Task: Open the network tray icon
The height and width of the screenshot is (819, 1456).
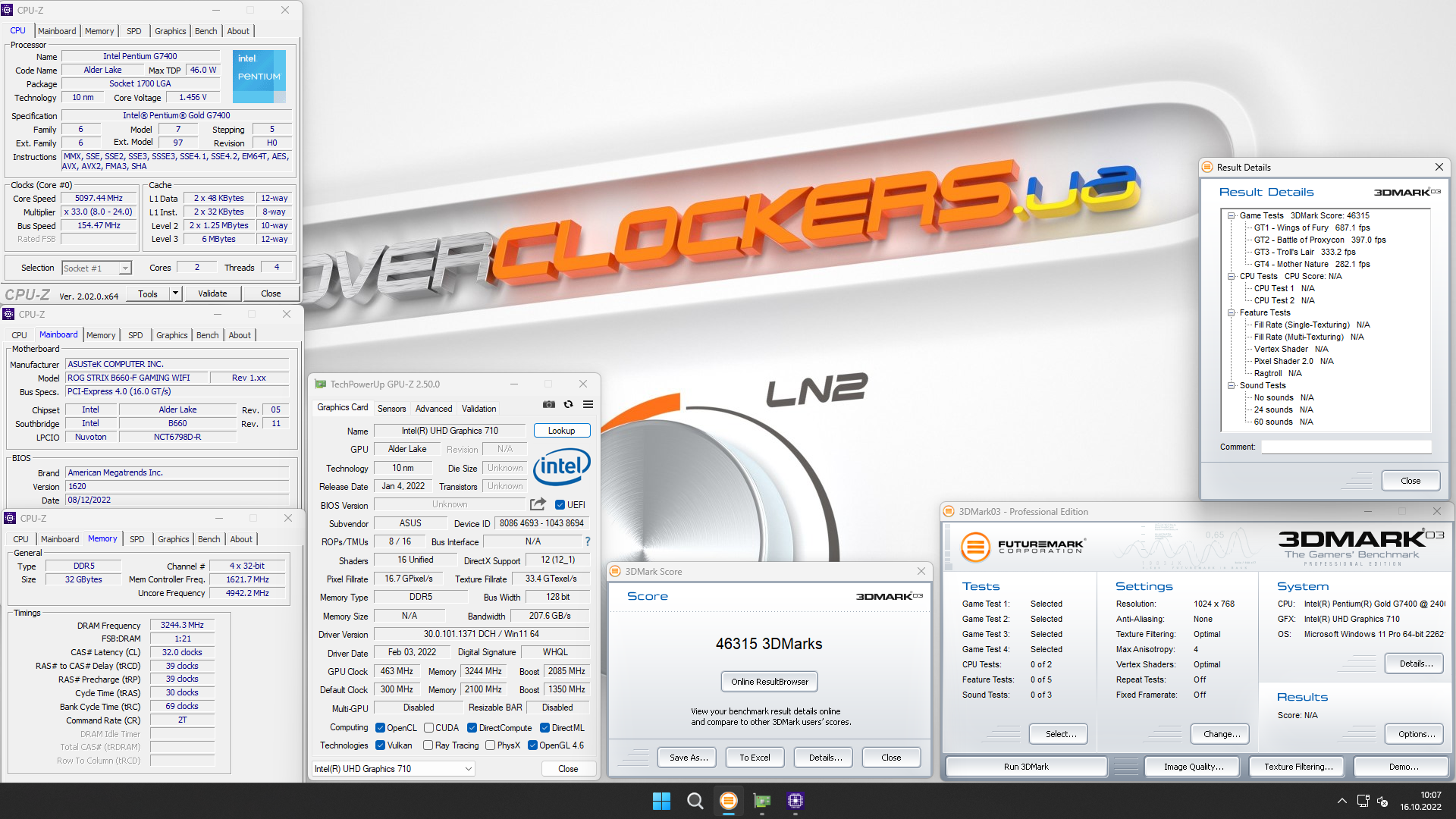Action: coord(1363,801)
